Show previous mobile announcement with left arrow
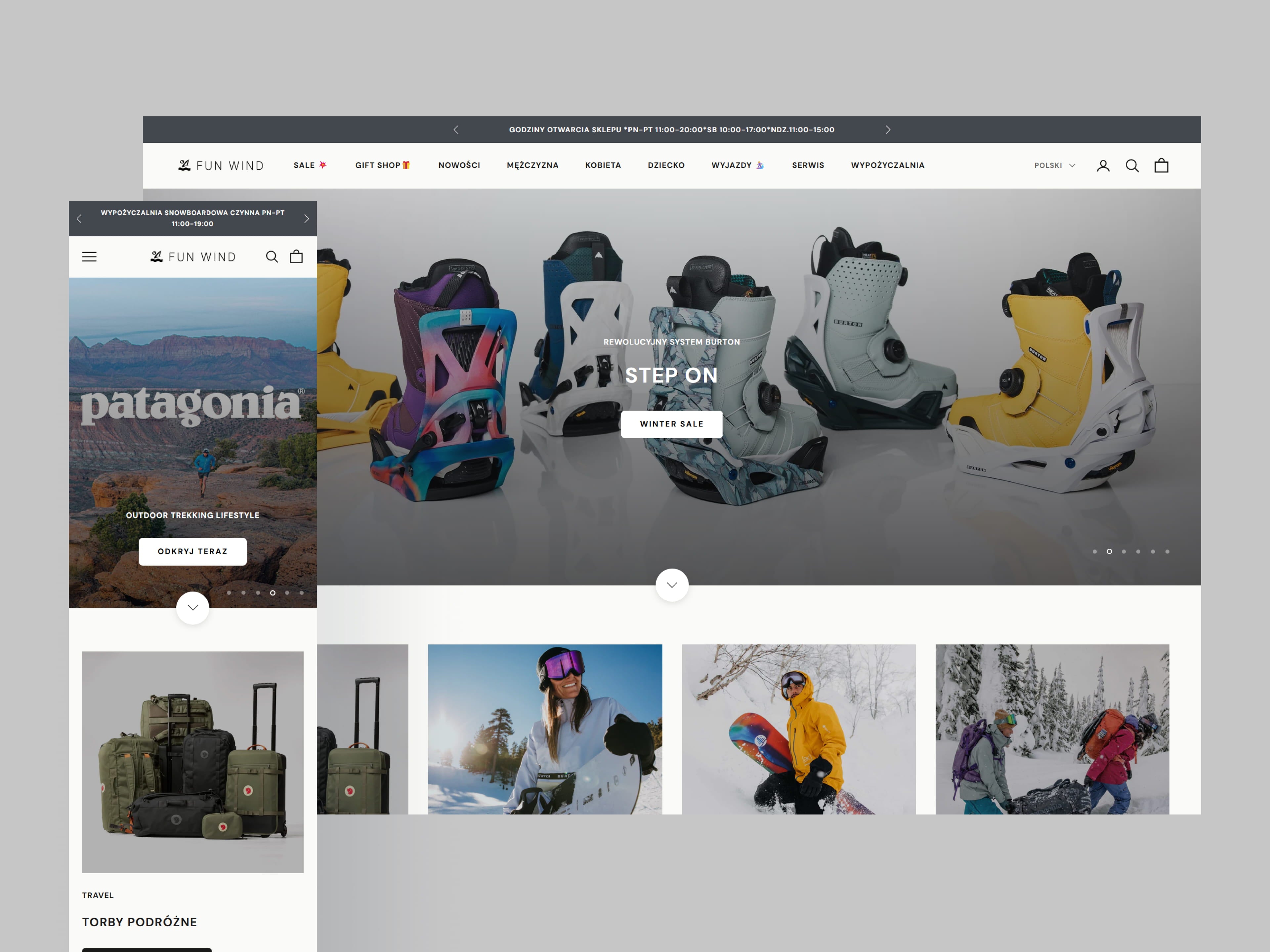Image resolution: width=1270 pixels, height=952 pixels. (x=79, y=218)
